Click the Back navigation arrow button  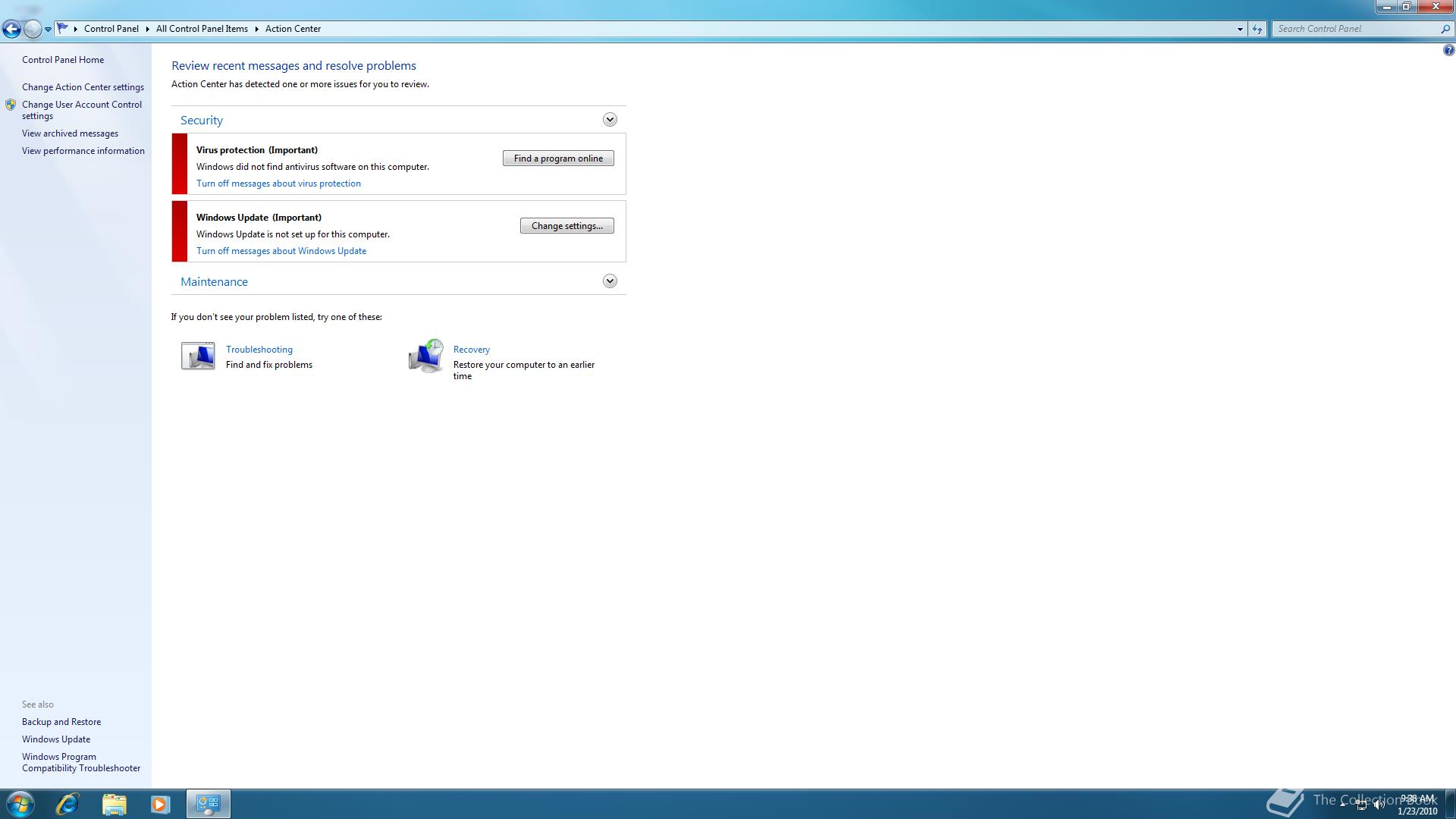11,30
